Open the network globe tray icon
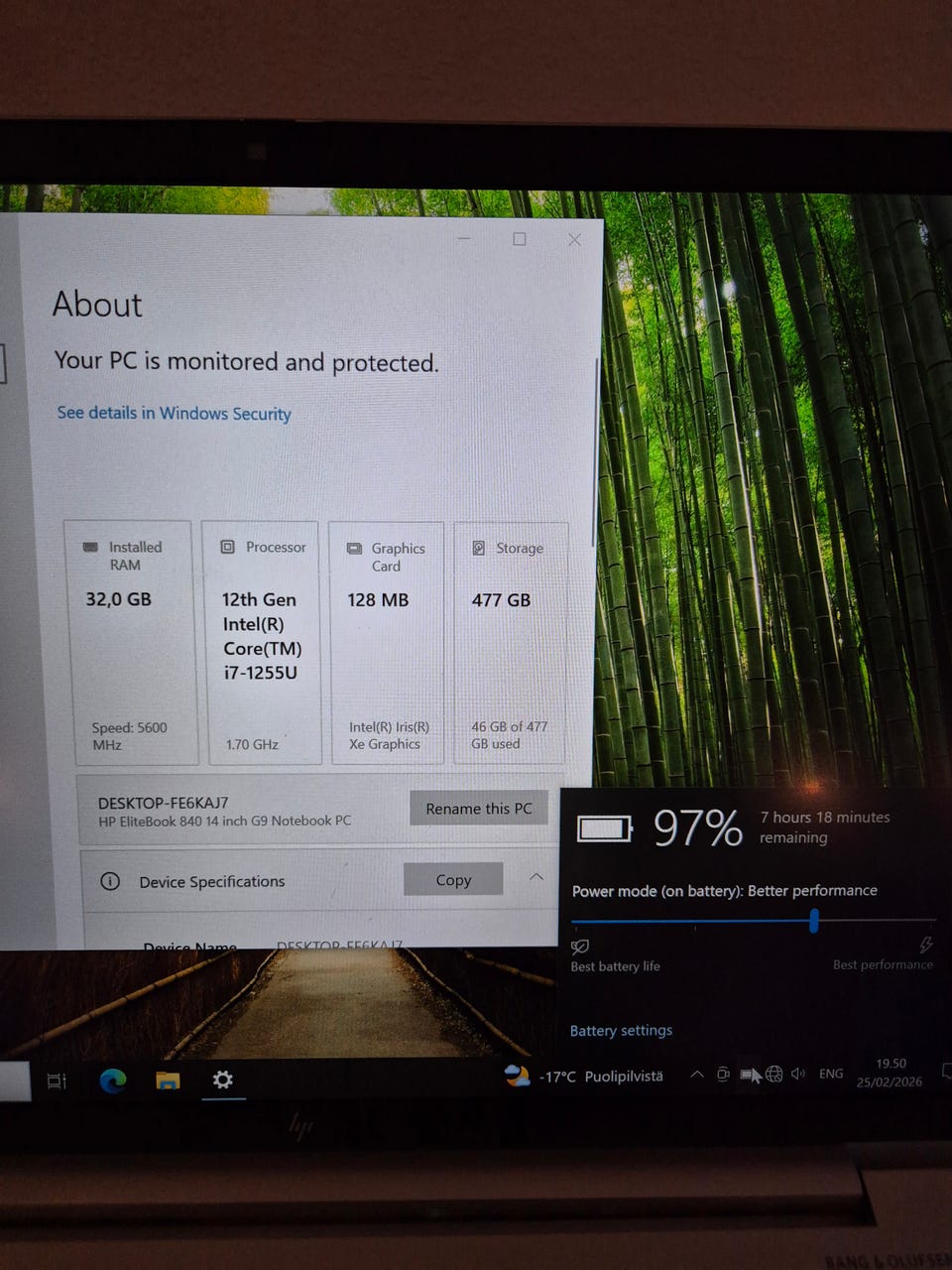This screenshot has width=952, height=1270. tap(774, 1074)
